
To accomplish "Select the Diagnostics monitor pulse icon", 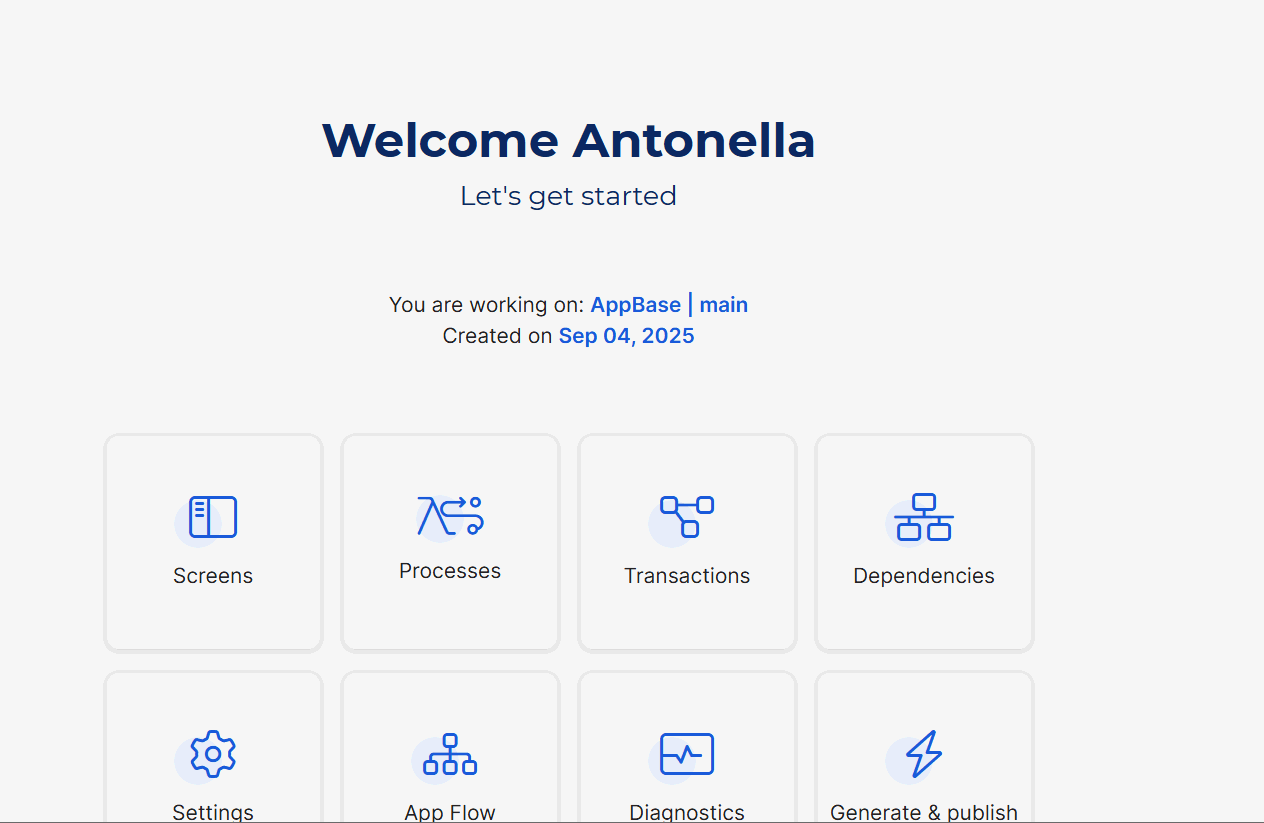I will point(687,754).
